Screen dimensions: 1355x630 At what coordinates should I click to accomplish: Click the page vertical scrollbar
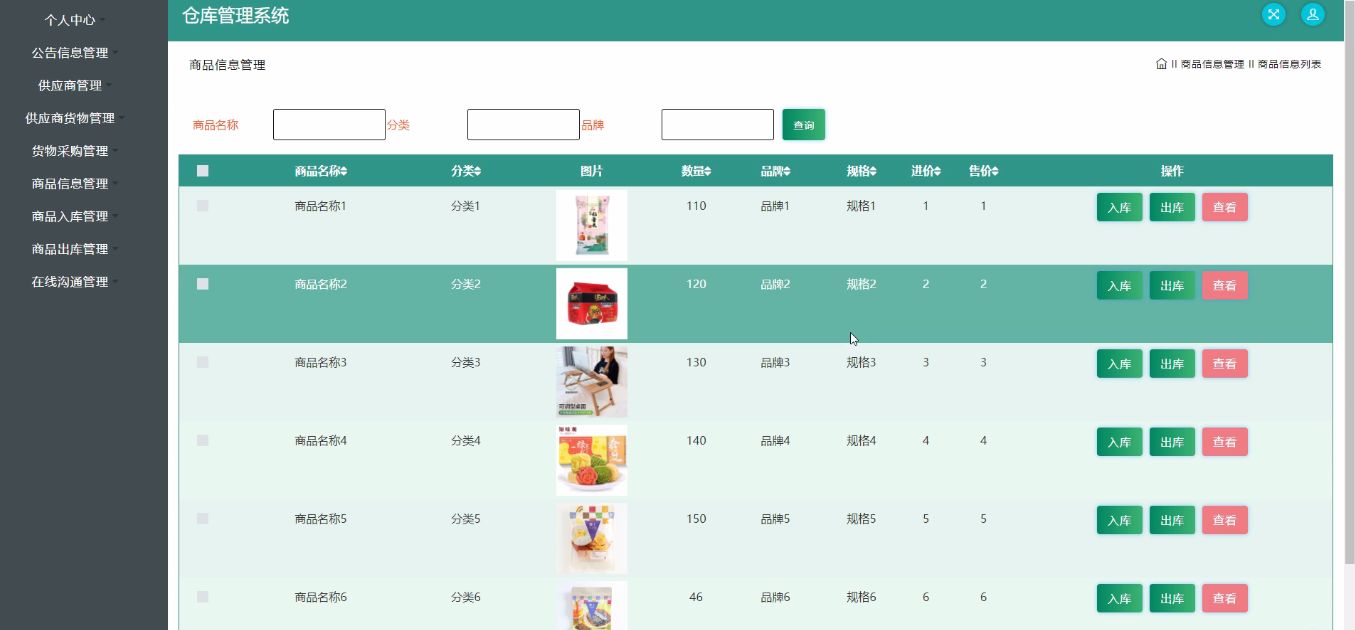[x=1349, y=280]
